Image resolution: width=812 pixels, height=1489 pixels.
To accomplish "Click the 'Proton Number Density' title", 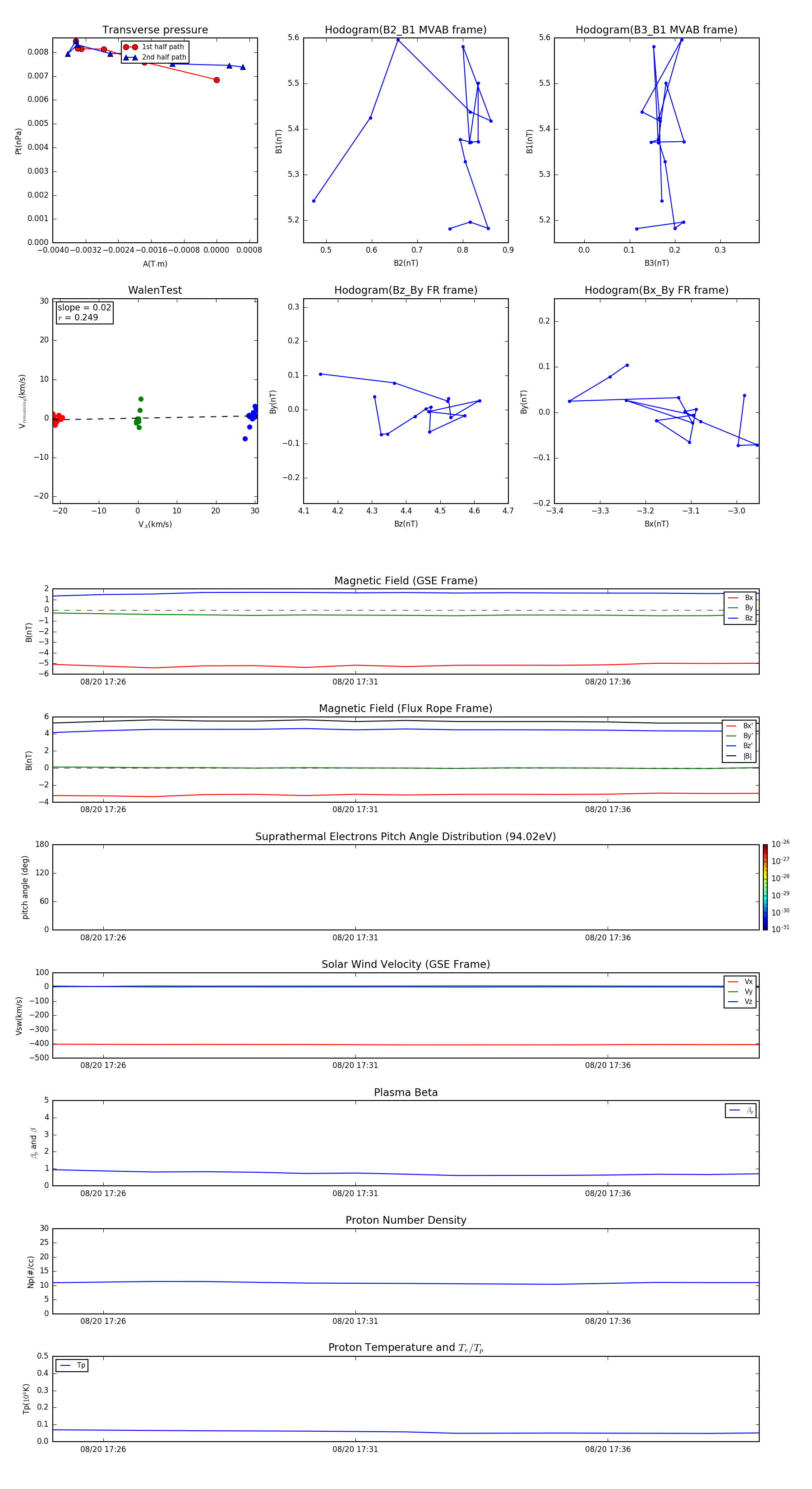I will coord(406,1220).
